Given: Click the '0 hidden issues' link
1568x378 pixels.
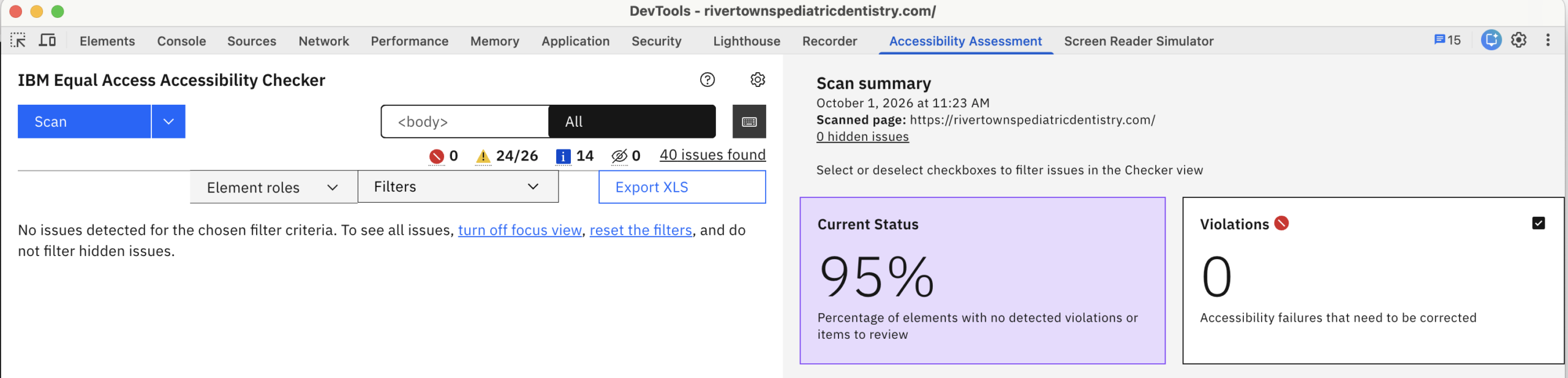Looking at the screenshot, I should click(862, 137).
